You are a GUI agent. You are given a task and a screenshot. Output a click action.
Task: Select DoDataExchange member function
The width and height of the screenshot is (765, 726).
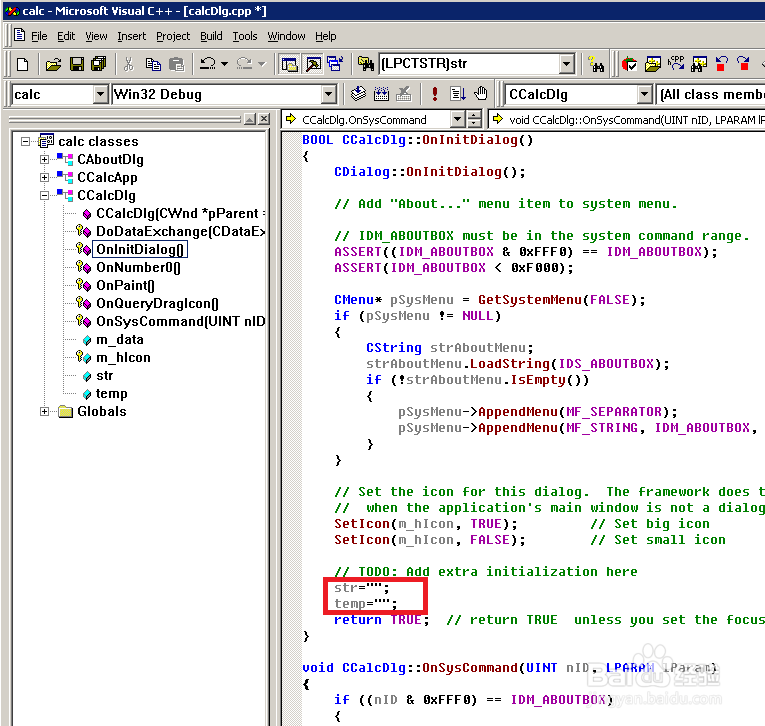pyautogui.click(x=181, y=231)
